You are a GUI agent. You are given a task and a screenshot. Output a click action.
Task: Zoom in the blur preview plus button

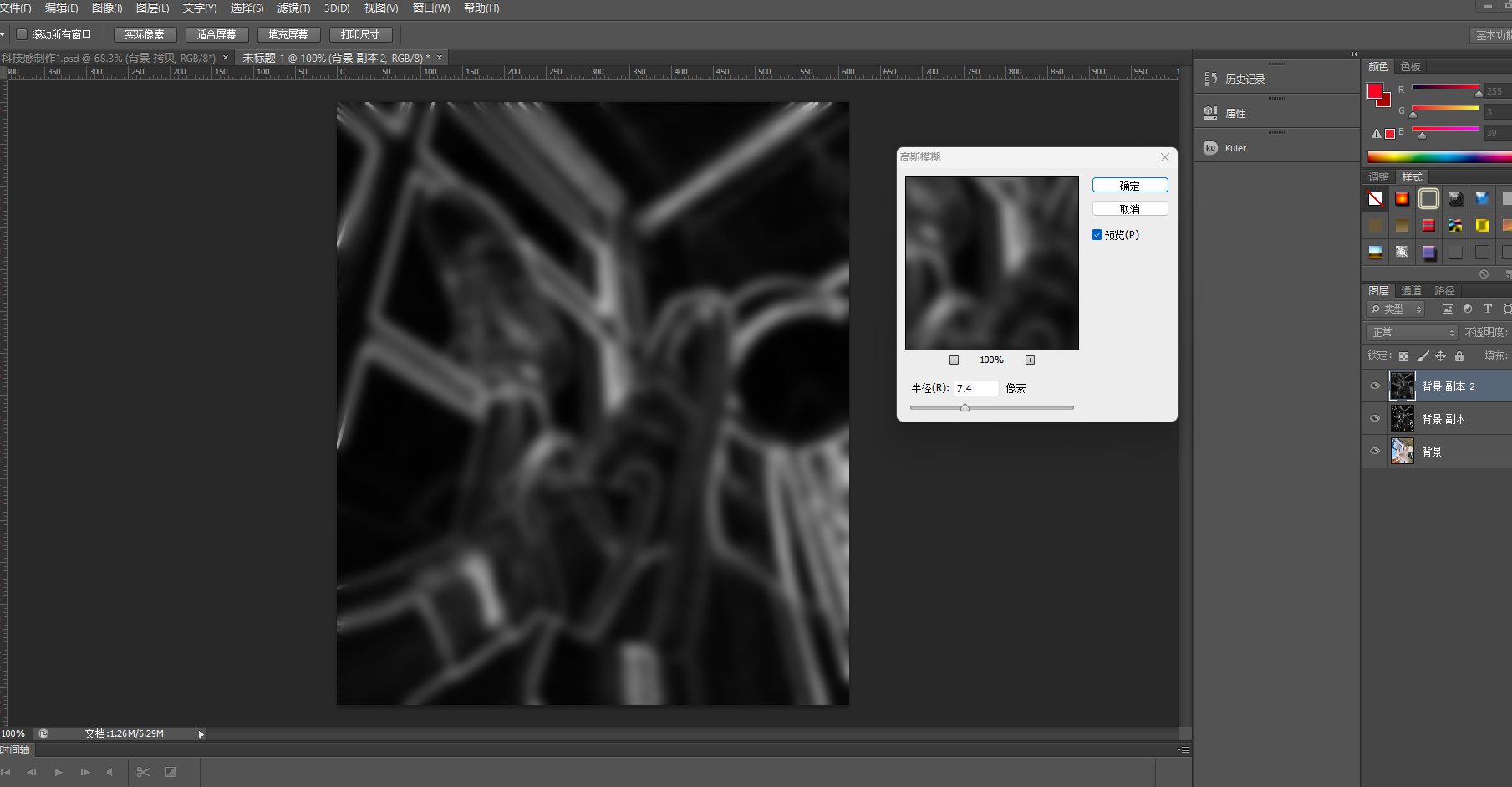click(x=1030, y=360)
